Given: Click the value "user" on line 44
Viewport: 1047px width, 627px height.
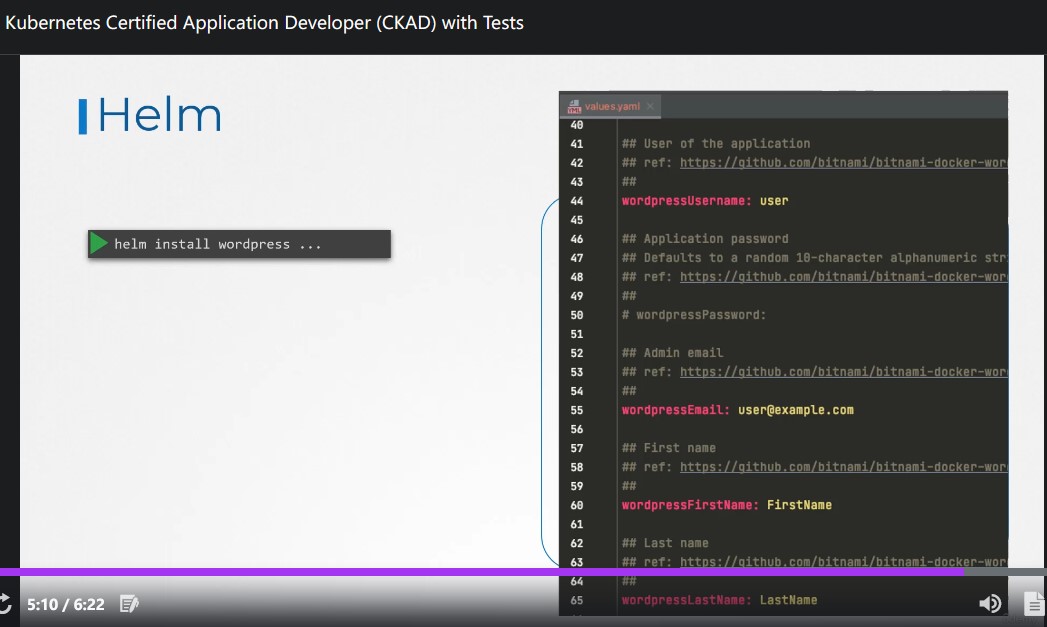Looking at the screenshot, I should click(774, 201).
